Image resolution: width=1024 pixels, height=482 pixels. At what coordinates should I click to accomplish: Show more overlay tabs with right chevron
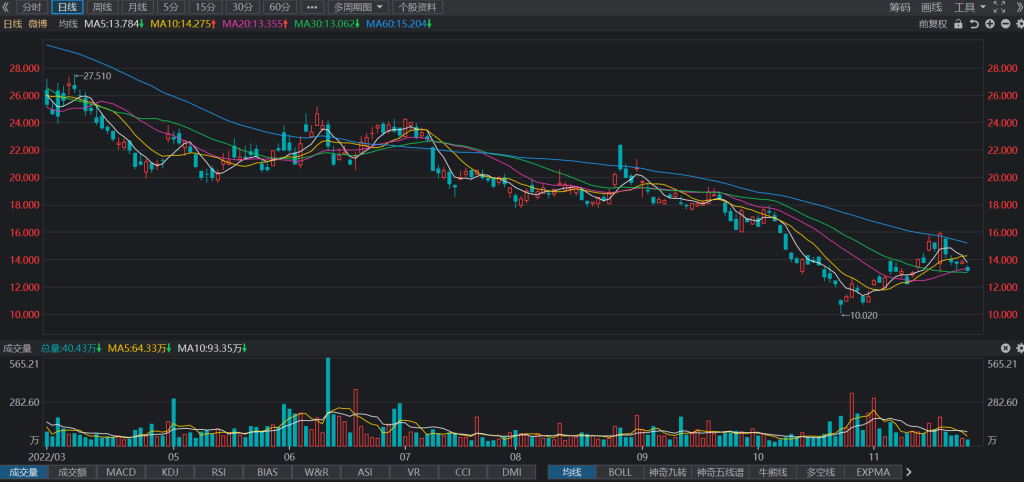(x=908, y=472)
